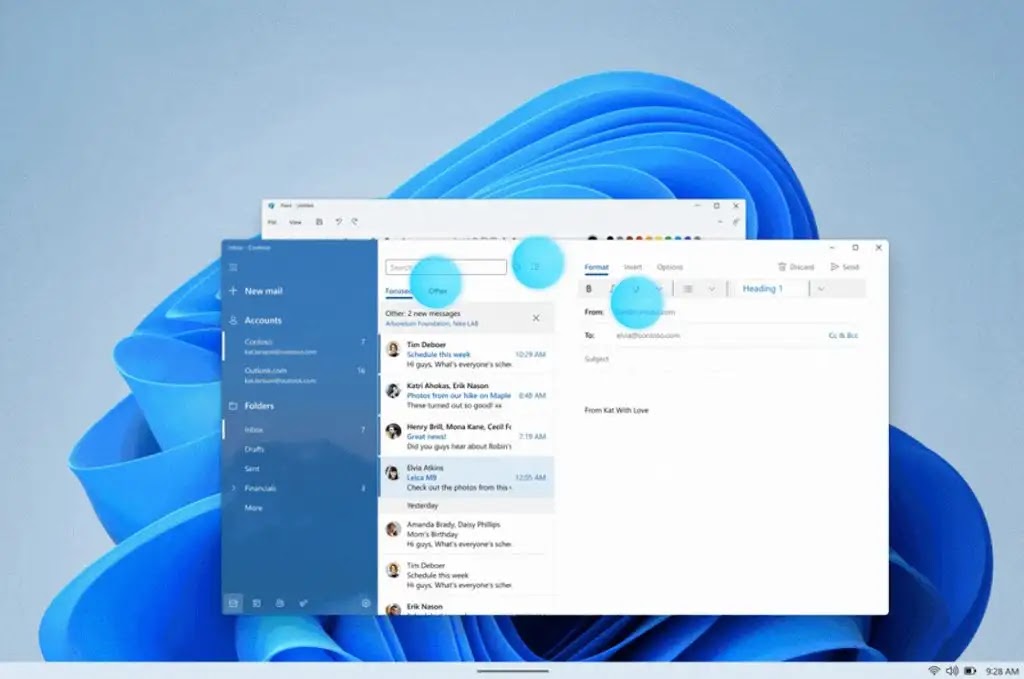Click the Subject field
Viewport: 1024px width, 679px height.
tap(722, 359)
